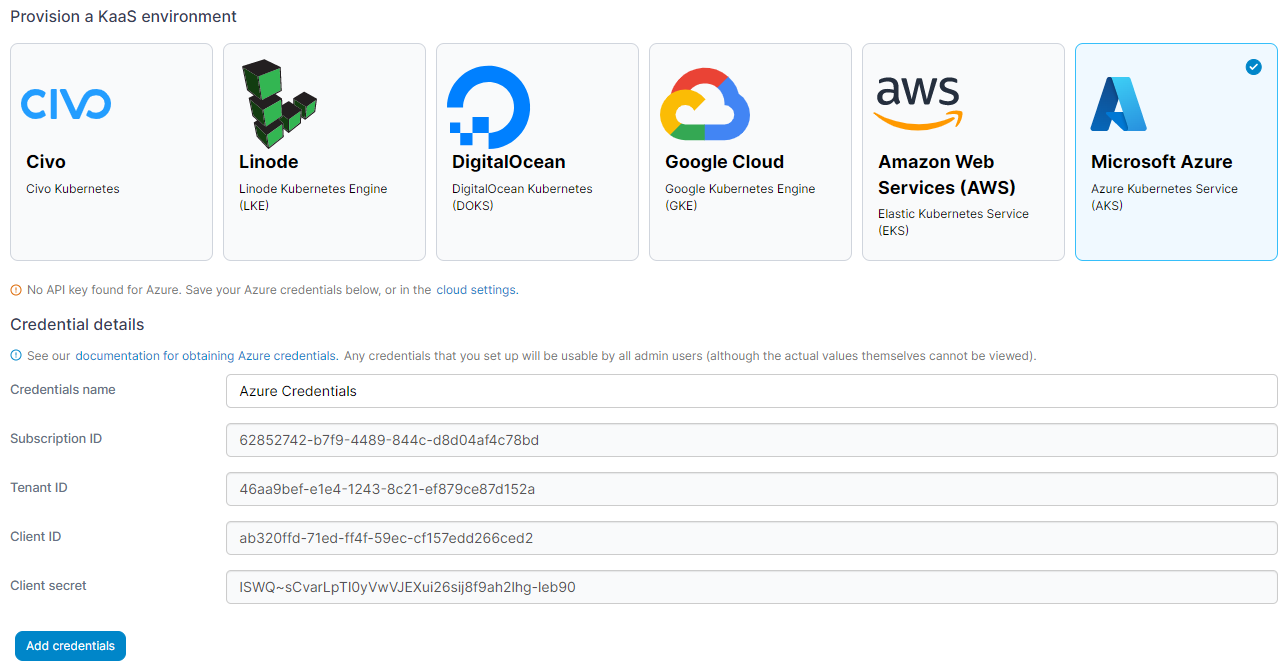The image size is (1288, 670).
Task: Click the Add credentials button
Action: (70, 646)
